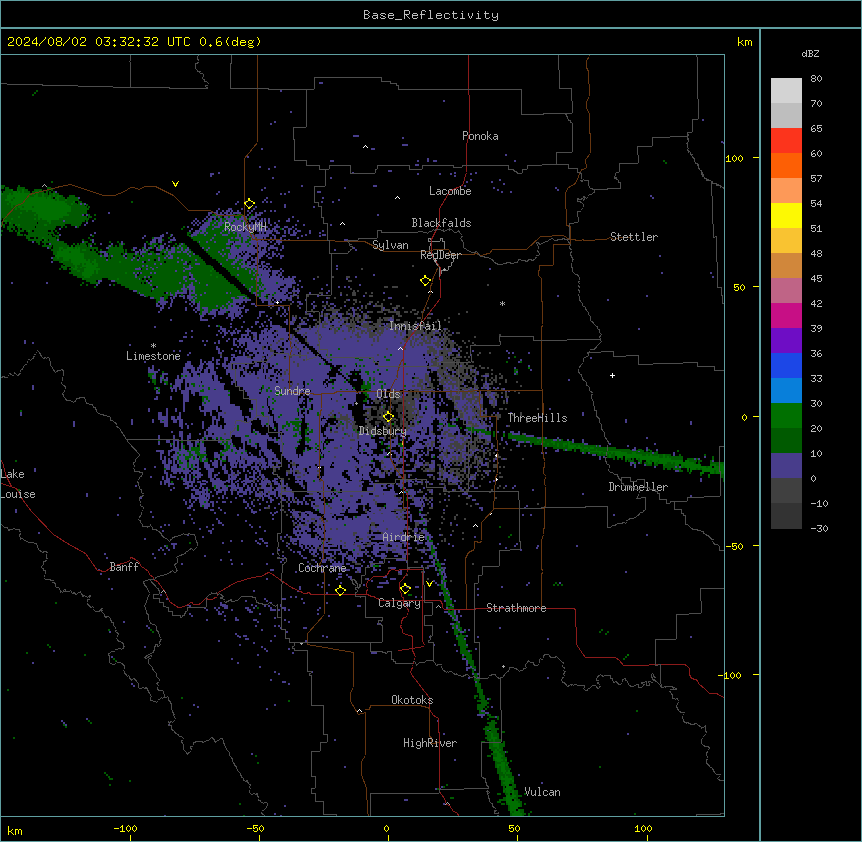Click the white 80 dBZ legend swatch
Image resolution: width=862 pixels, height=842 pixels.
pyautogui.click(x=786, y=91)
